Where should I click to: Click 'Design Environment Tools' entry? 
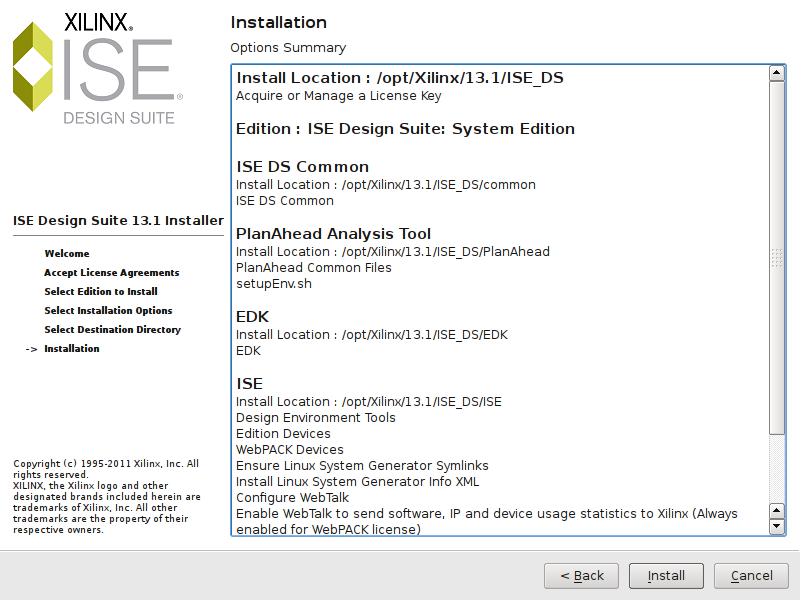316,418
